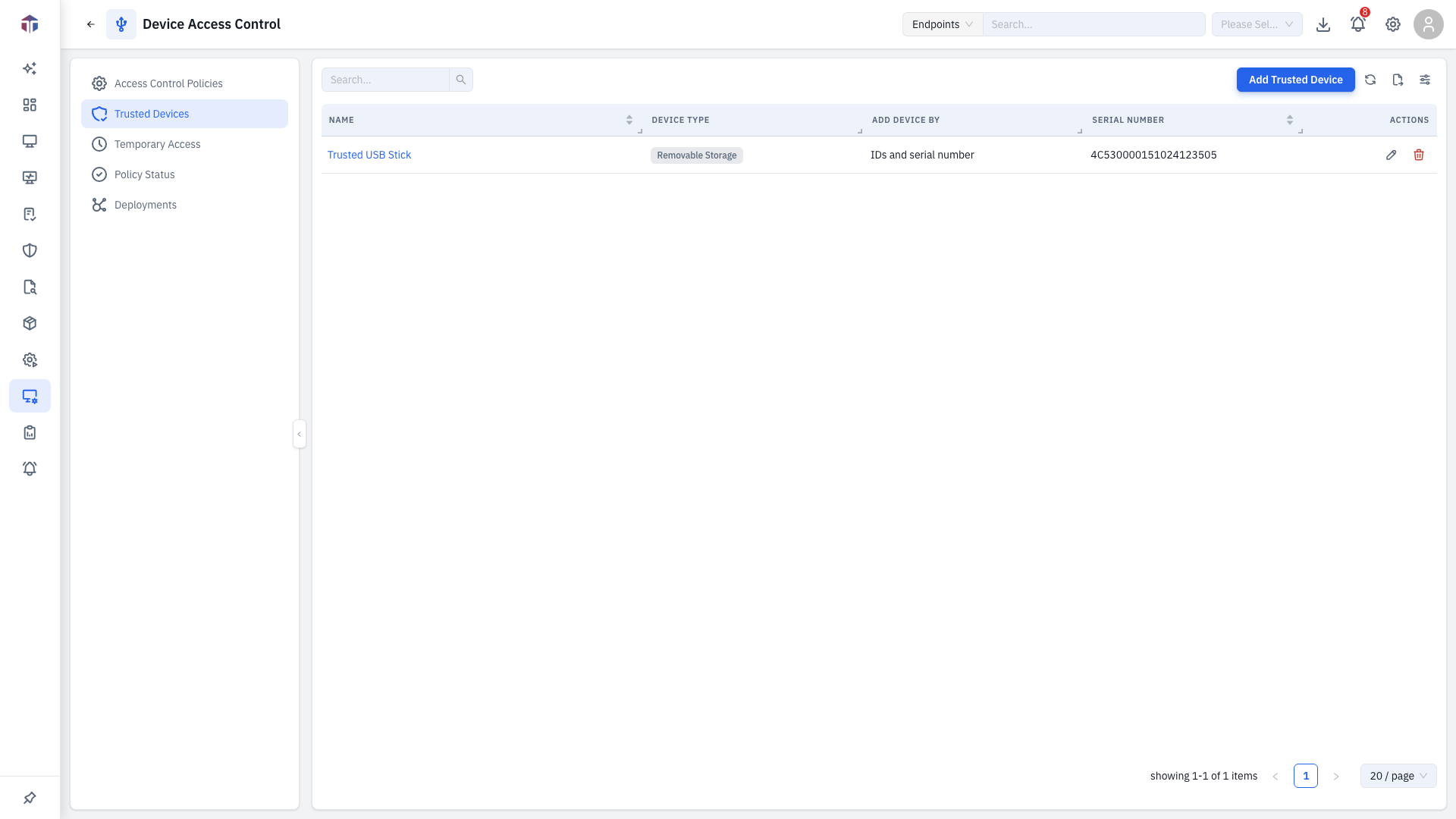Select the highlighted device management sidebar icon
This screenshot has width=1456, height=819.
[30, 396]
